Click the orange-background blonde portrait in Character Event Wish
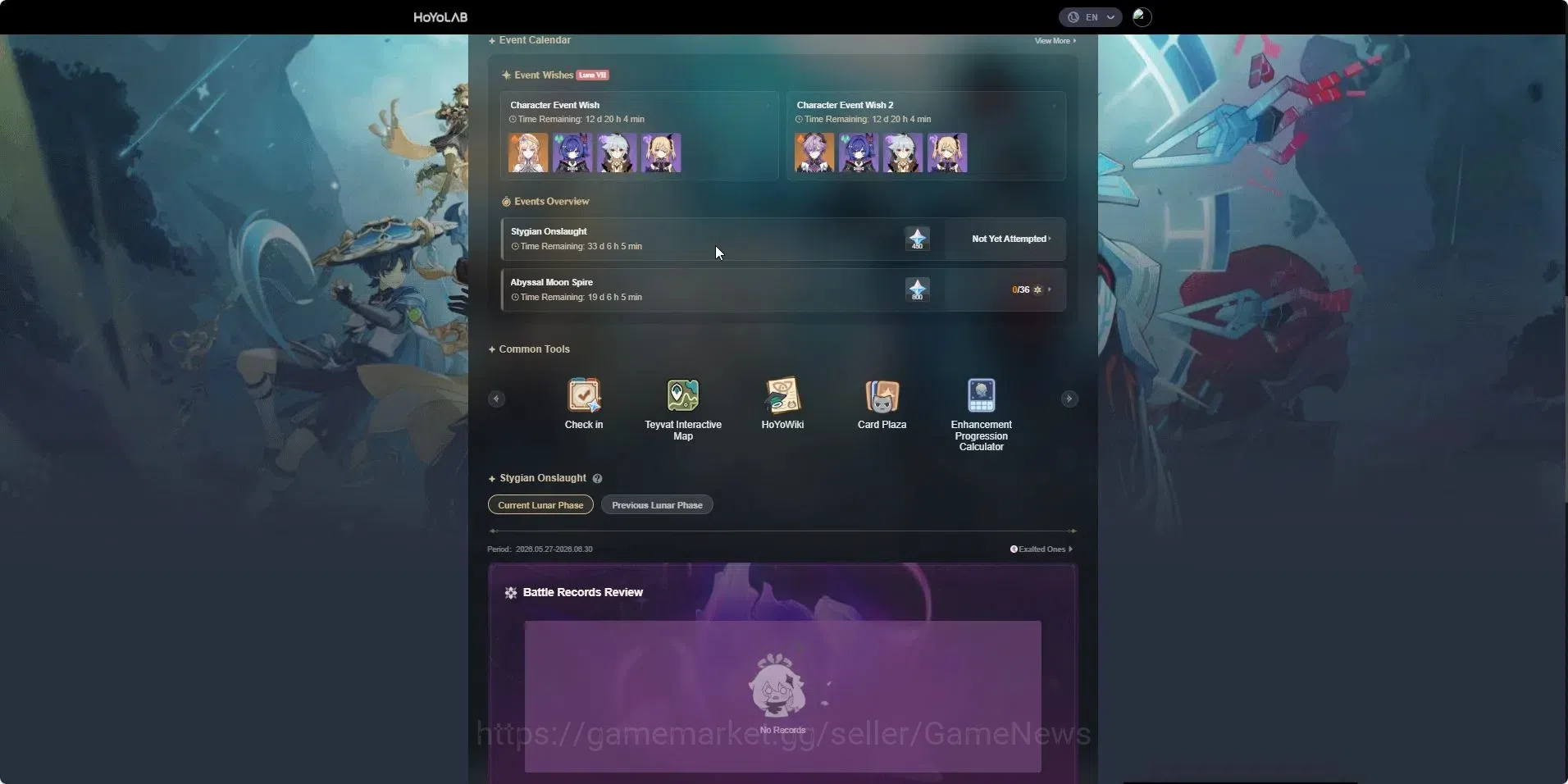1568x784 pixels. (528, 153)
